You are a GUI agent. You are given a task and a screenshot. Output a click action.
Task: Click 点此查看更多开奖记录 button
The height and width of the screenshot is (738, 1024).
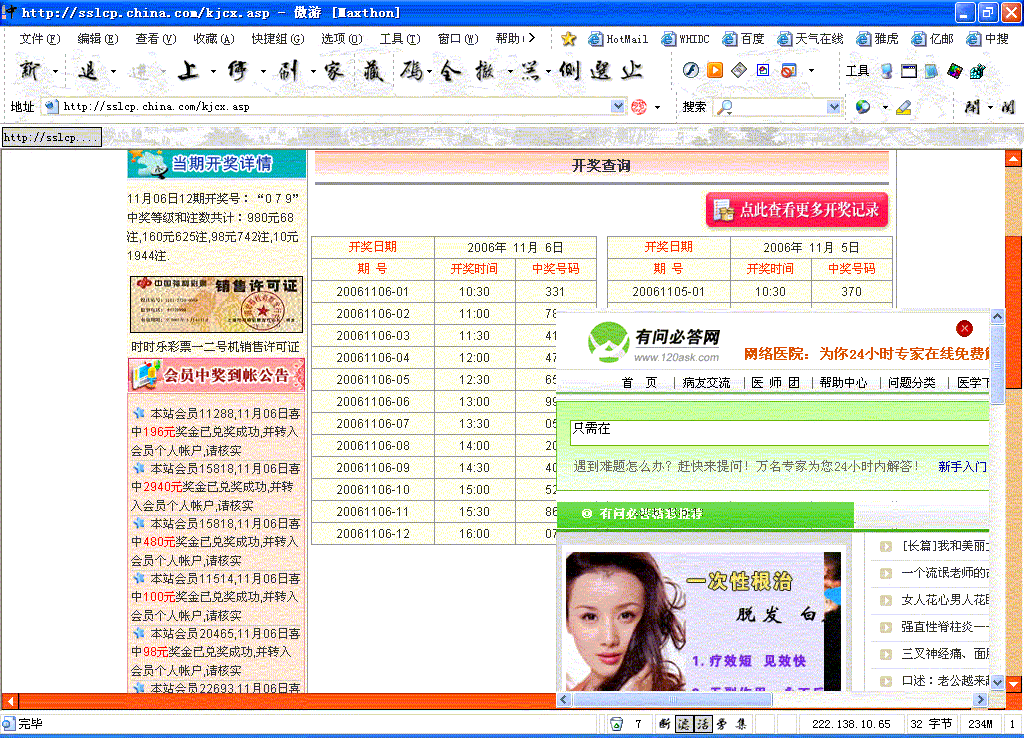click(x=797, y=210)
